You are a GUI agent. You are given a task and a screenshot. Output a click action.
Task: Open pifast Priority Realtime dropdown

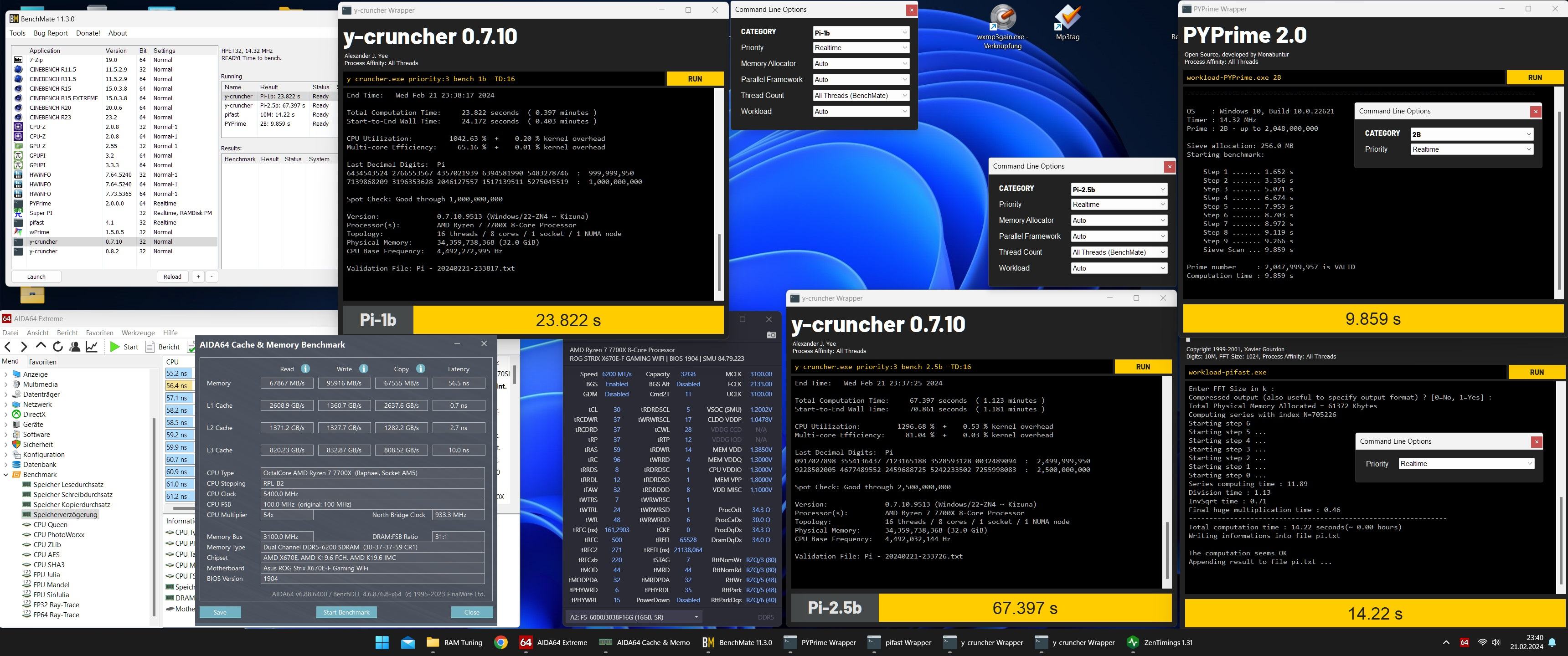tap(1466, 464)
